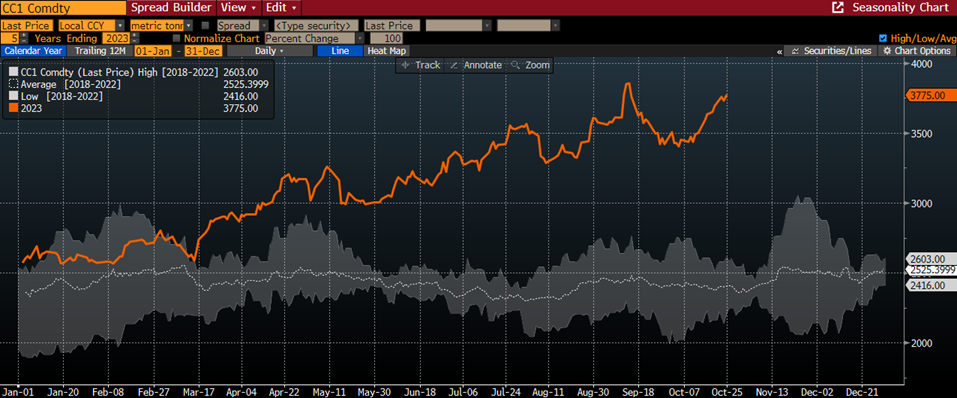Click the years count stepper arrows
The width and height of the screenshot is (957, 398).
tap(24, 38)
